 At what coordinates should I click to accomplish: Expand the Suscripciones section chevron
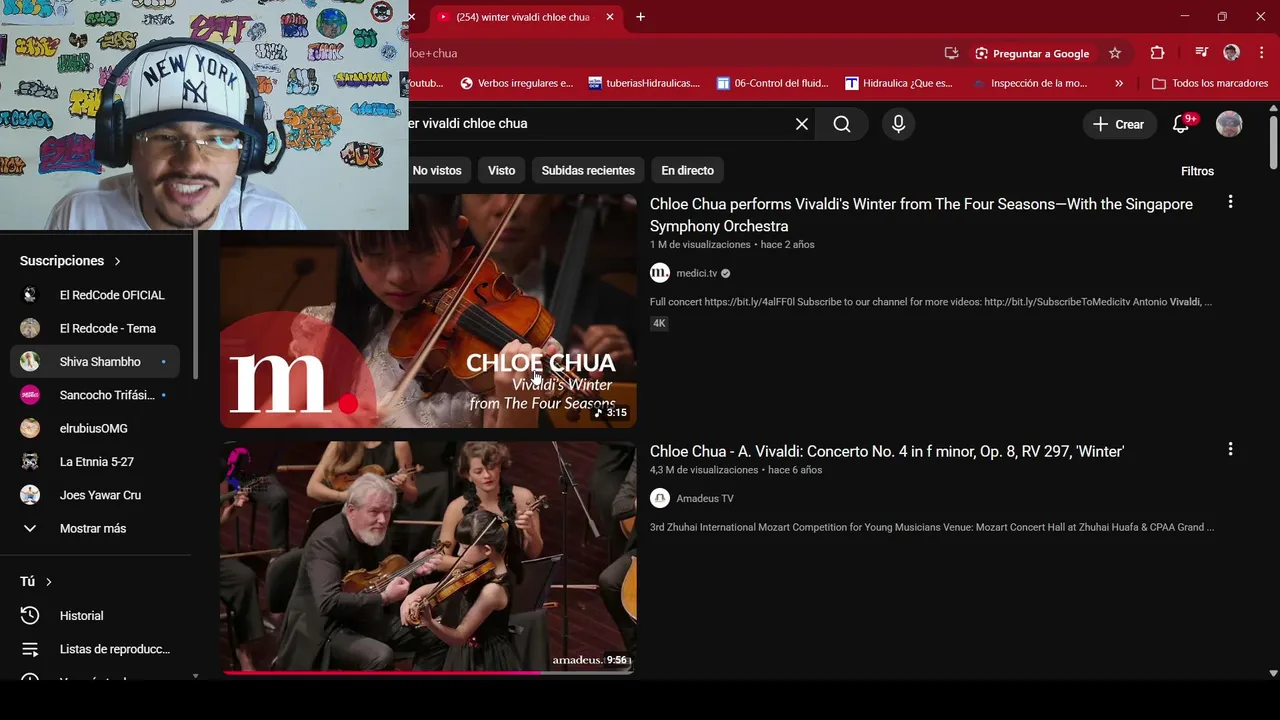point(117,261)
